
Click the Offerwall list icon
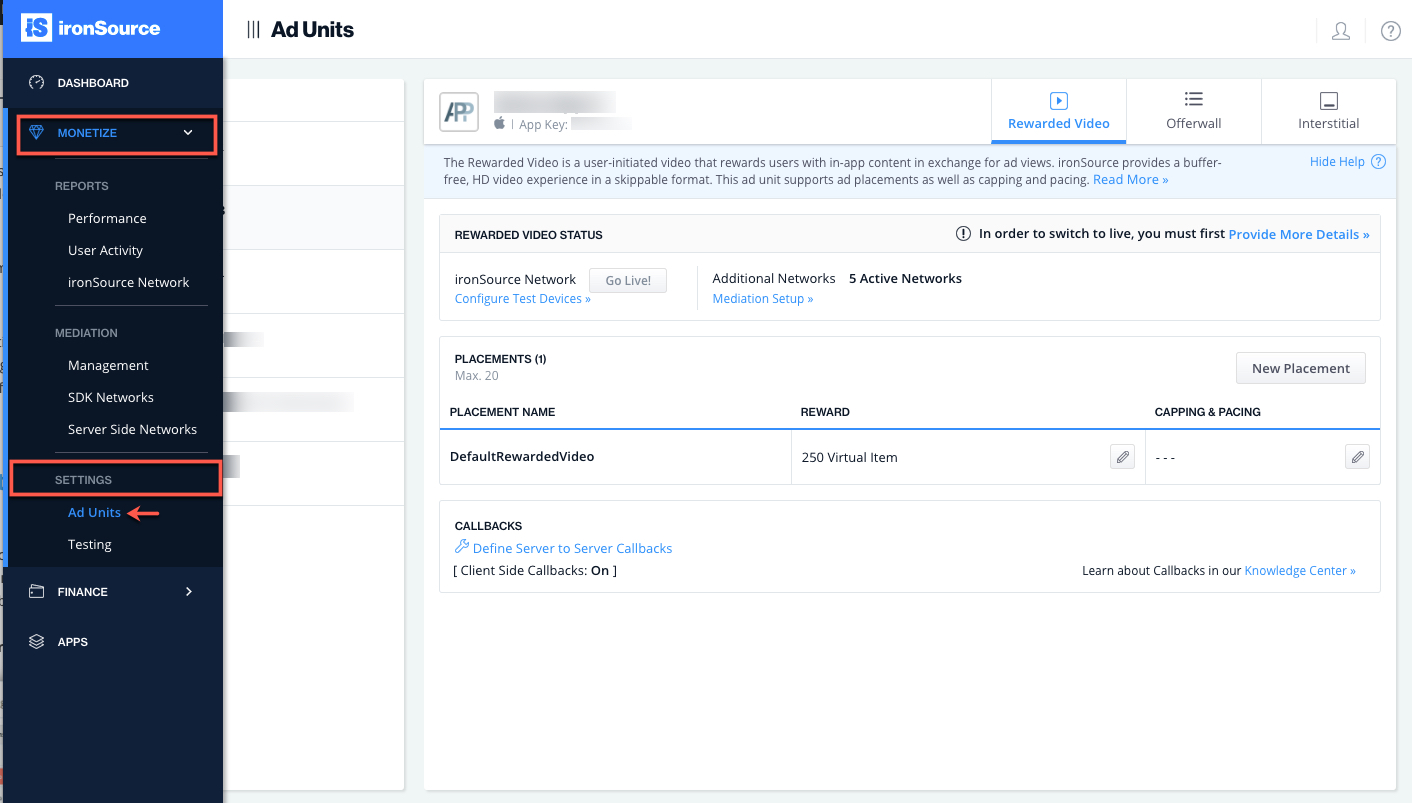click(x=1193, y=99)
